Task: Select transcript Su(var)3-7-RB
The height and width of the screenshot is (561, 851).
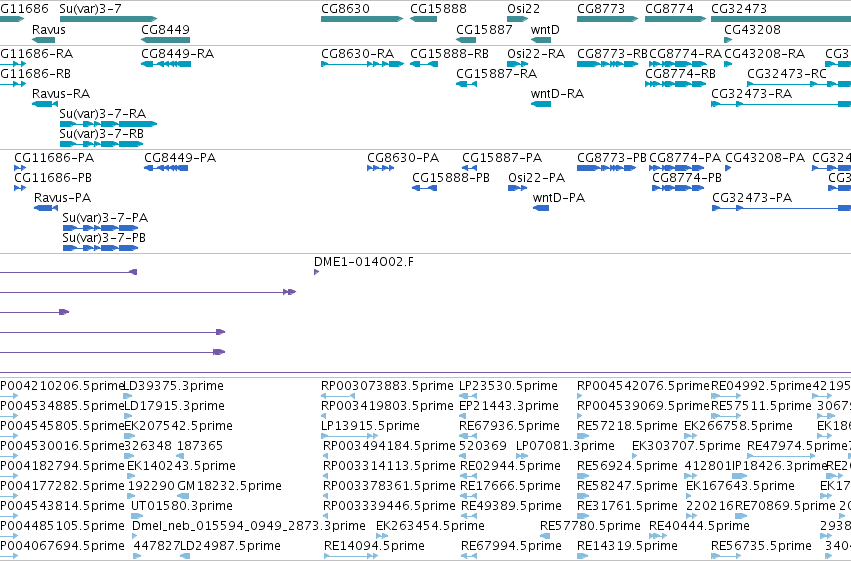Action: (x=101, y=144)
